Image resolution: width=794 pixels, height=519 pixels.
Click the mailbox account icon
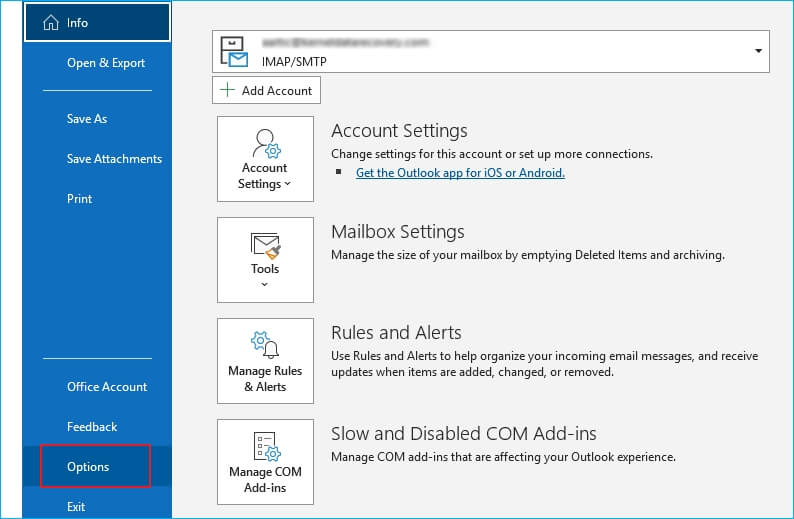click(x=234, y=52)
